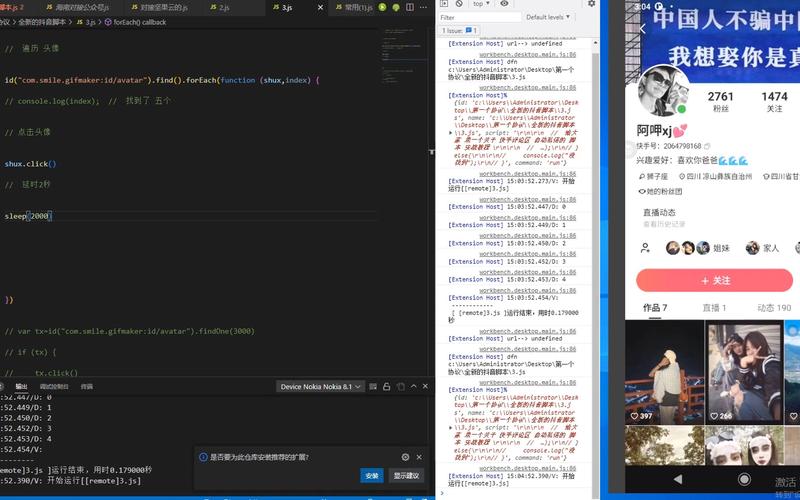Switch to the 作品 7 tab
The image size is (800, 500).
[x=655, y=308]
